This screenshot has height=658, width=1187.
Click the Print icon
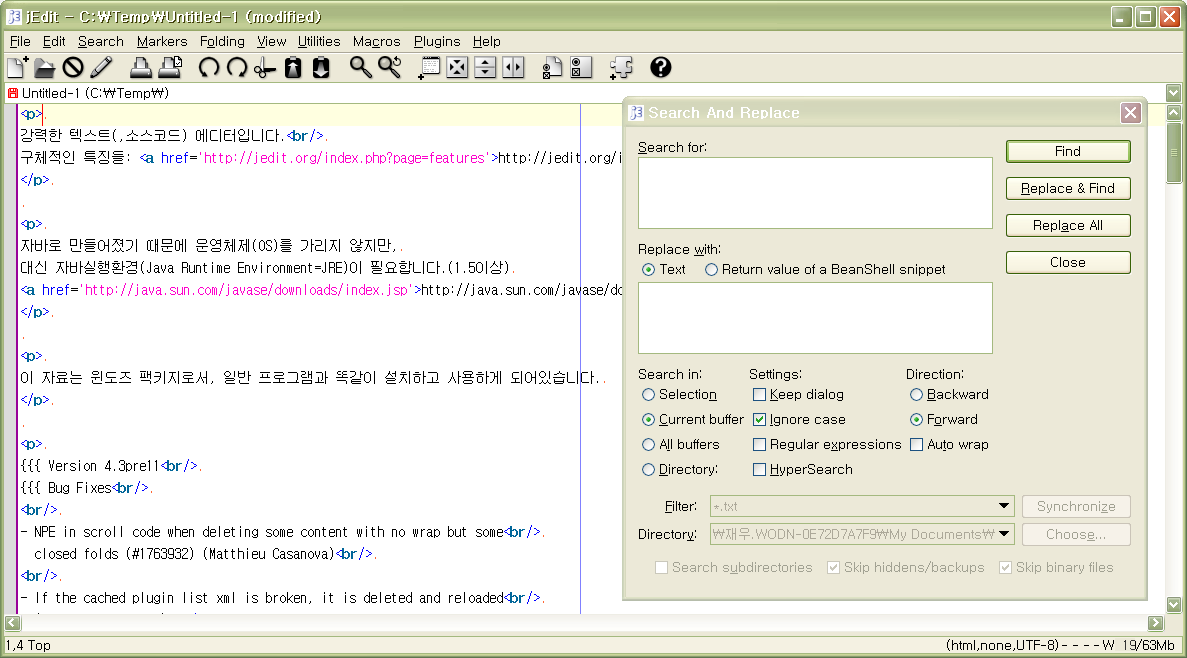coord(140,67)
